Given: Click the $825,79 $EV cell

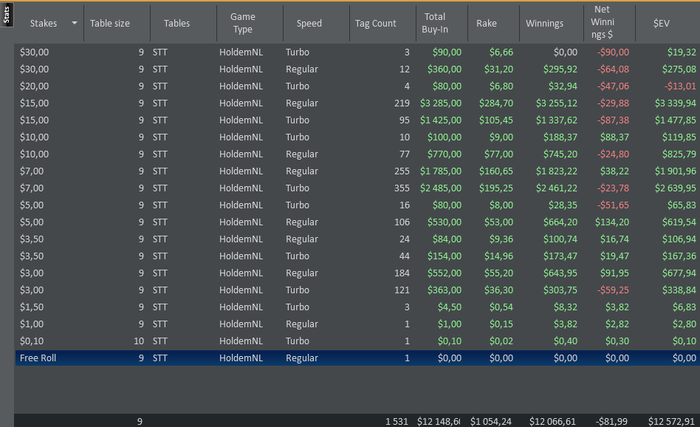Looking at the screenshot, I should 679,154.
